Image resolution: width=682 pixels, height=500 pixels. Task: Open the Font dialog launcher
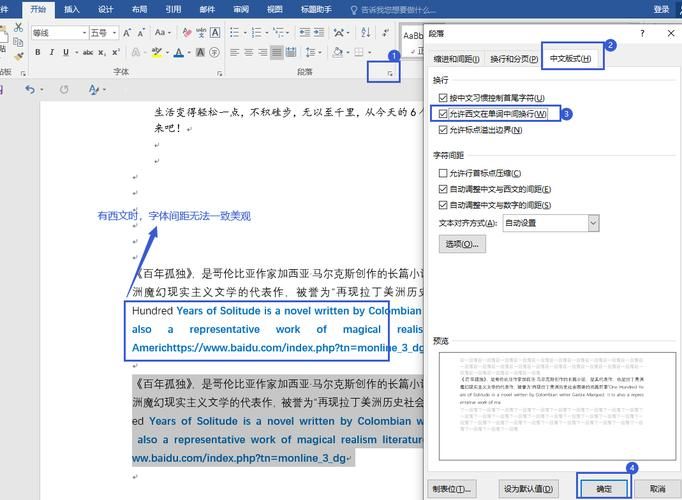pyautogui.click(x=220, y=73)
